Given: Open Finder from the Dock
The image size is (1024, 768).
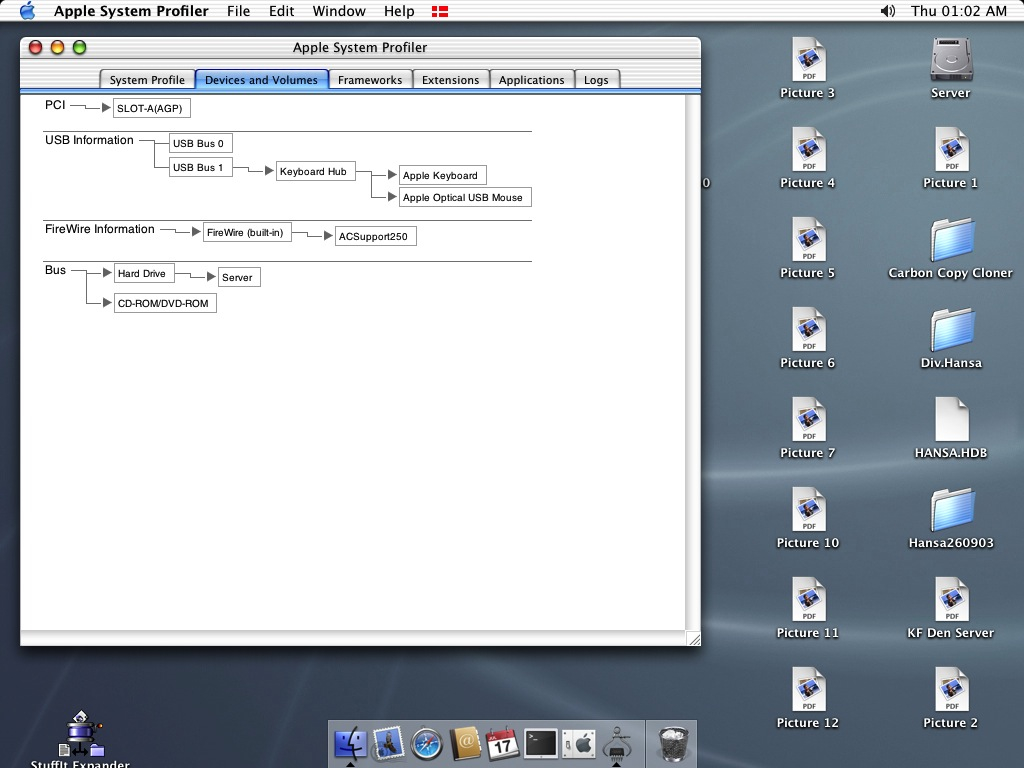Looking at the screenshot, I should 351,743.
